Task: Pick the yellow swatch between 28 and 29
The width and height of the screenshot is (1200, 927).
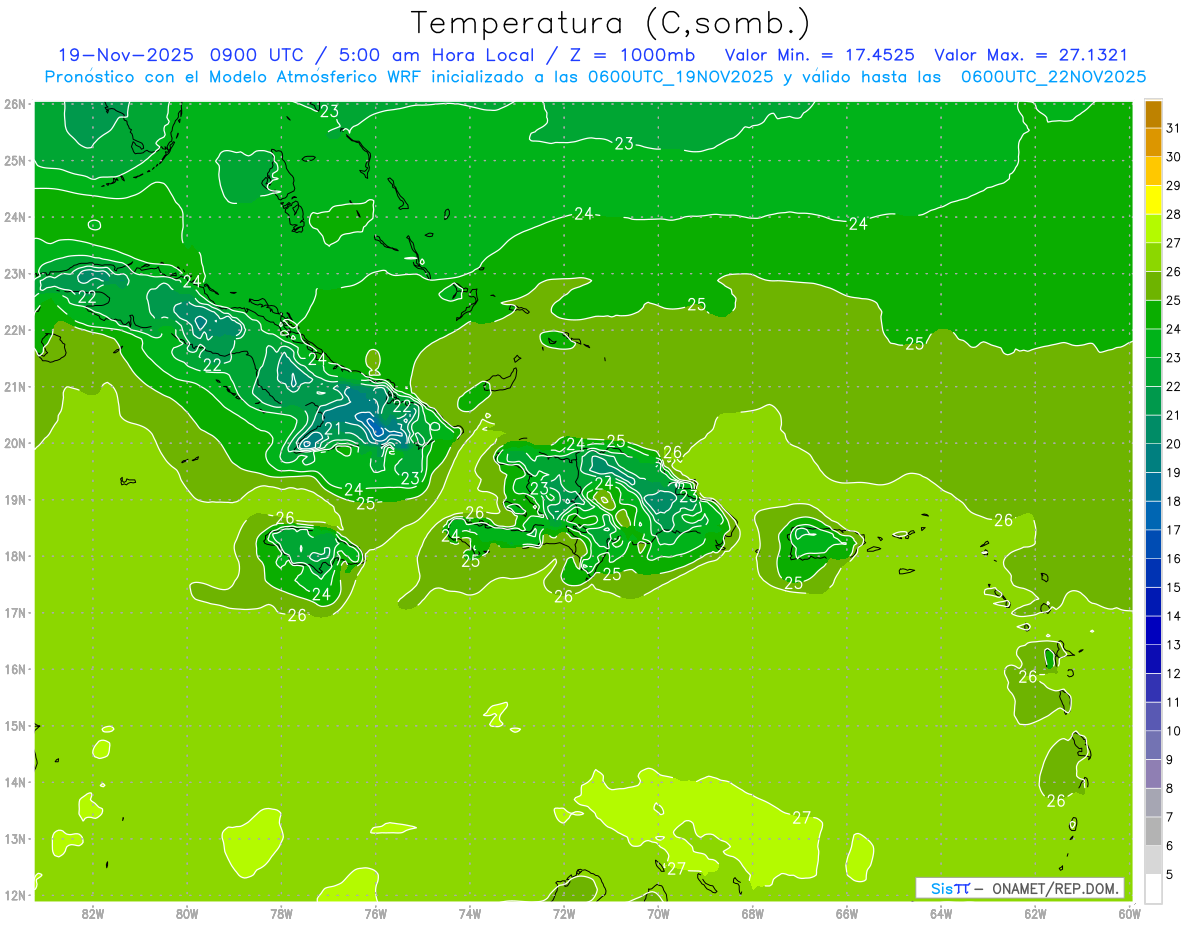Action: 1154,200
